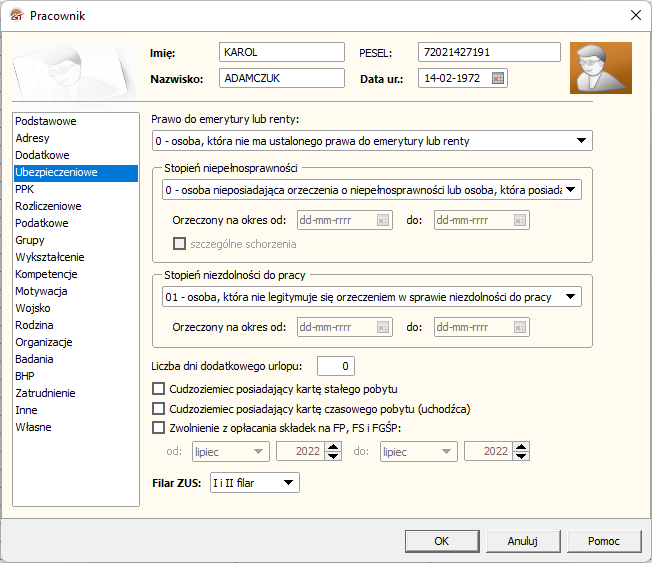Click the Imię field containing KAROL
Viewport: 652px width, 563px height.
tap(282, 52)
